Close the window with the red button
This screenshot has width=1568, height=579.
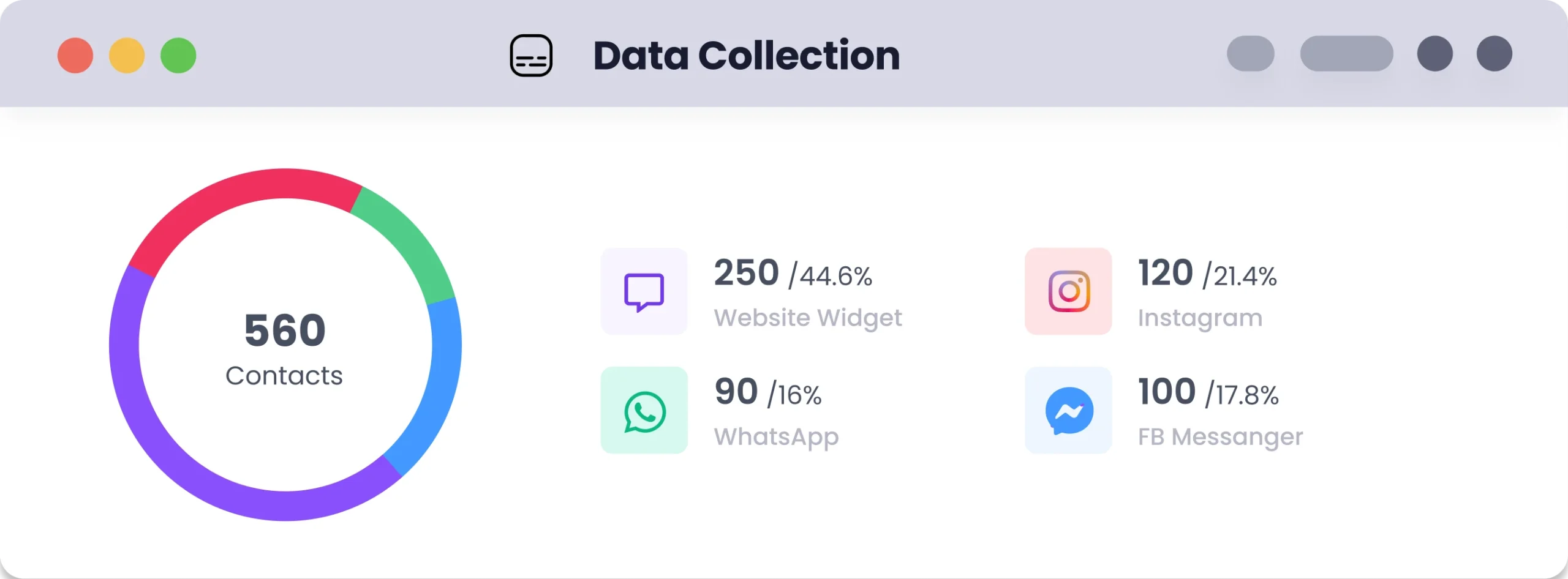point(75,56)
